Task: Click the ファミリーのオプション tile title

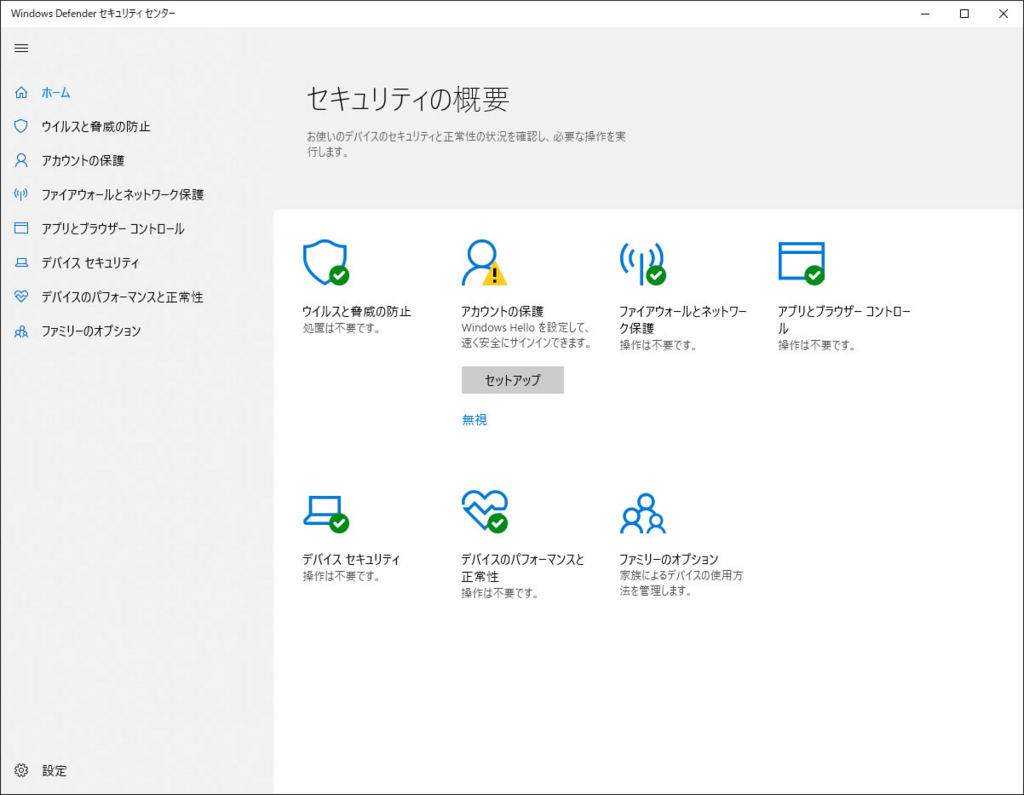Action: click(669, 559)
